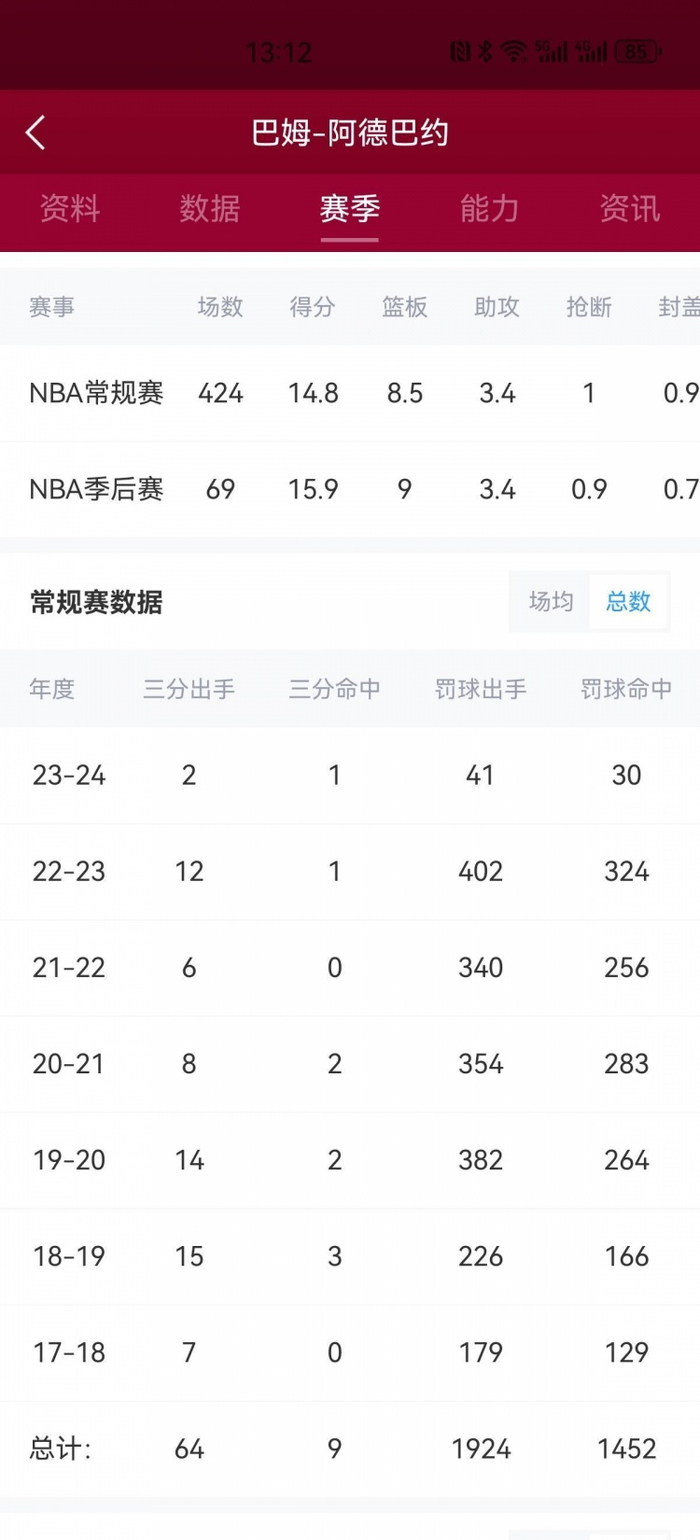700x1540 pixels.
Task: Select the 总数 totals toggle
Action: (628, 602)
